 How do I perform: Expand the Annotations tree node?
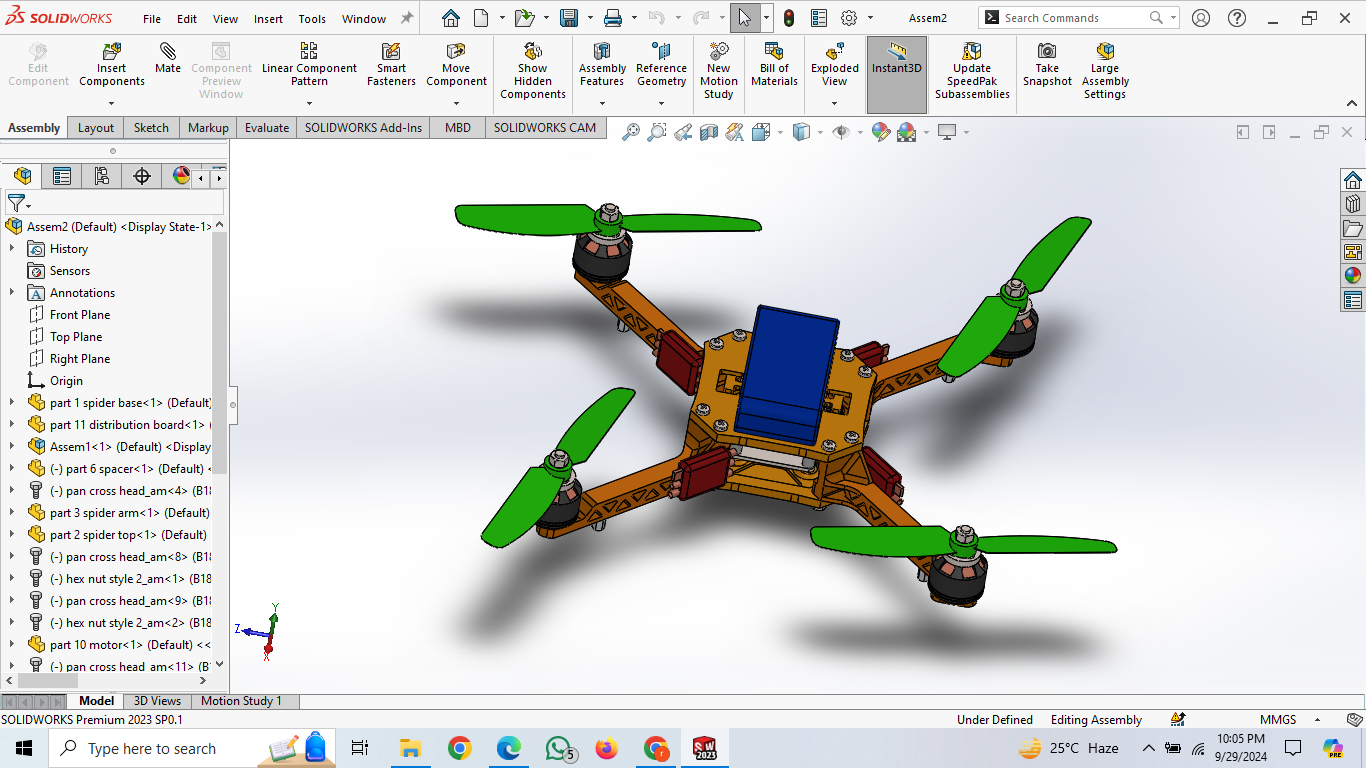coord(12,293)
